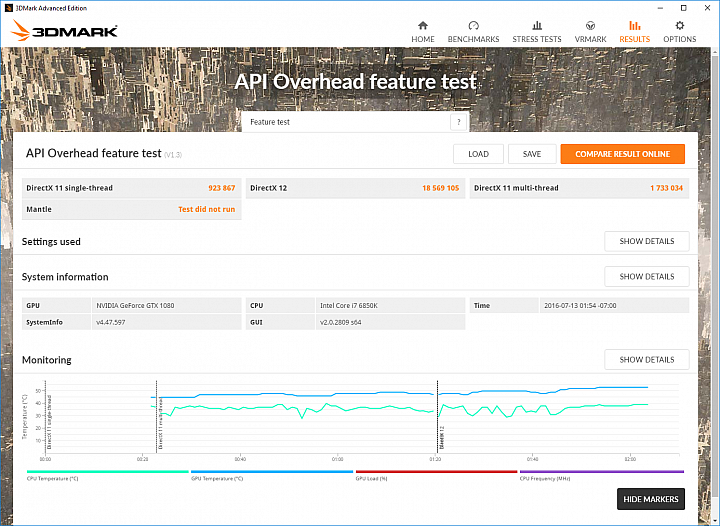Click the Feature test label box
720x526 pixels.
tap(355, 122)
